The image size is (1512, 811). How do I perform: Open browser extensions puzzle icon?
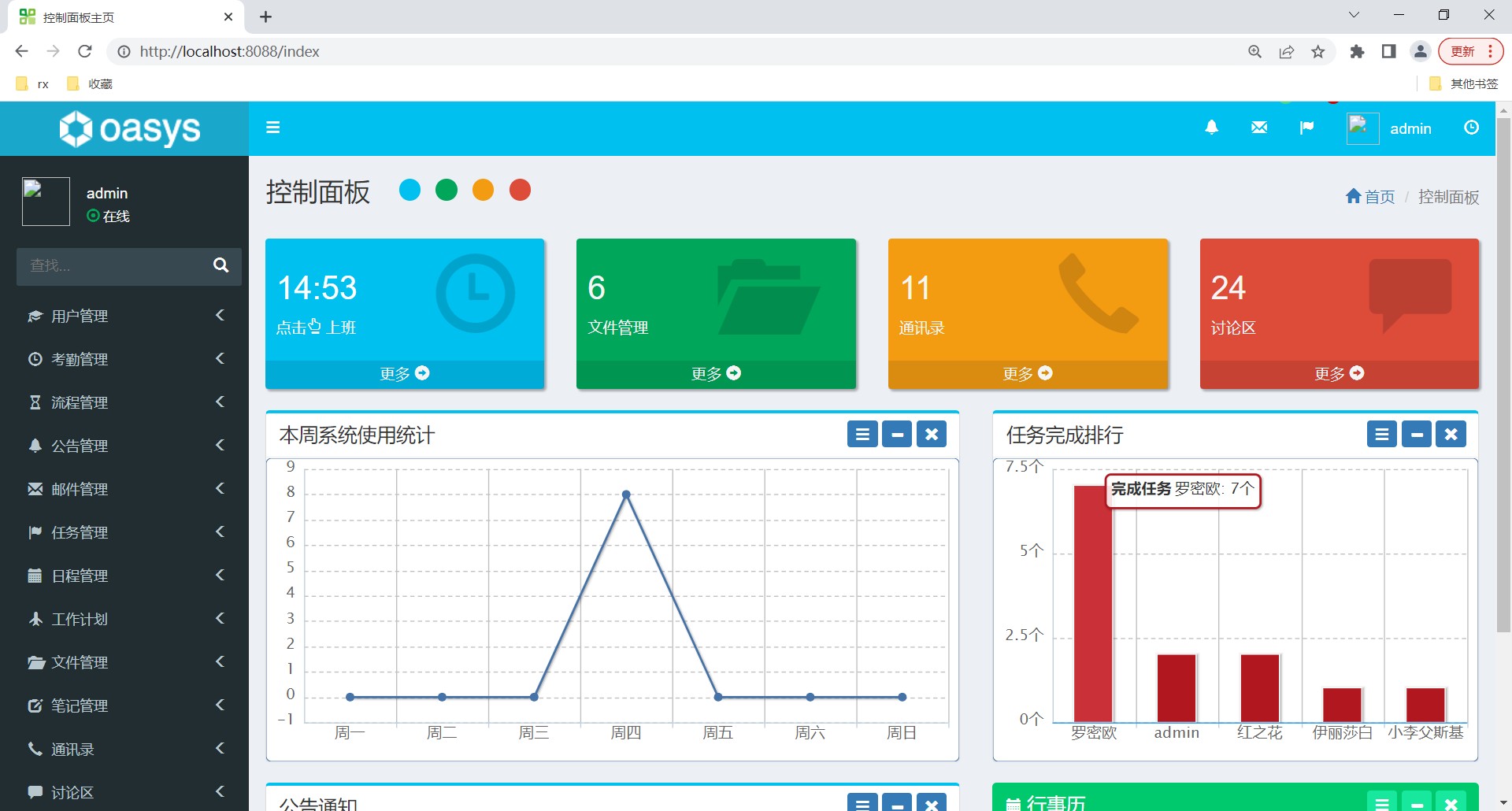click(1357, 52)
